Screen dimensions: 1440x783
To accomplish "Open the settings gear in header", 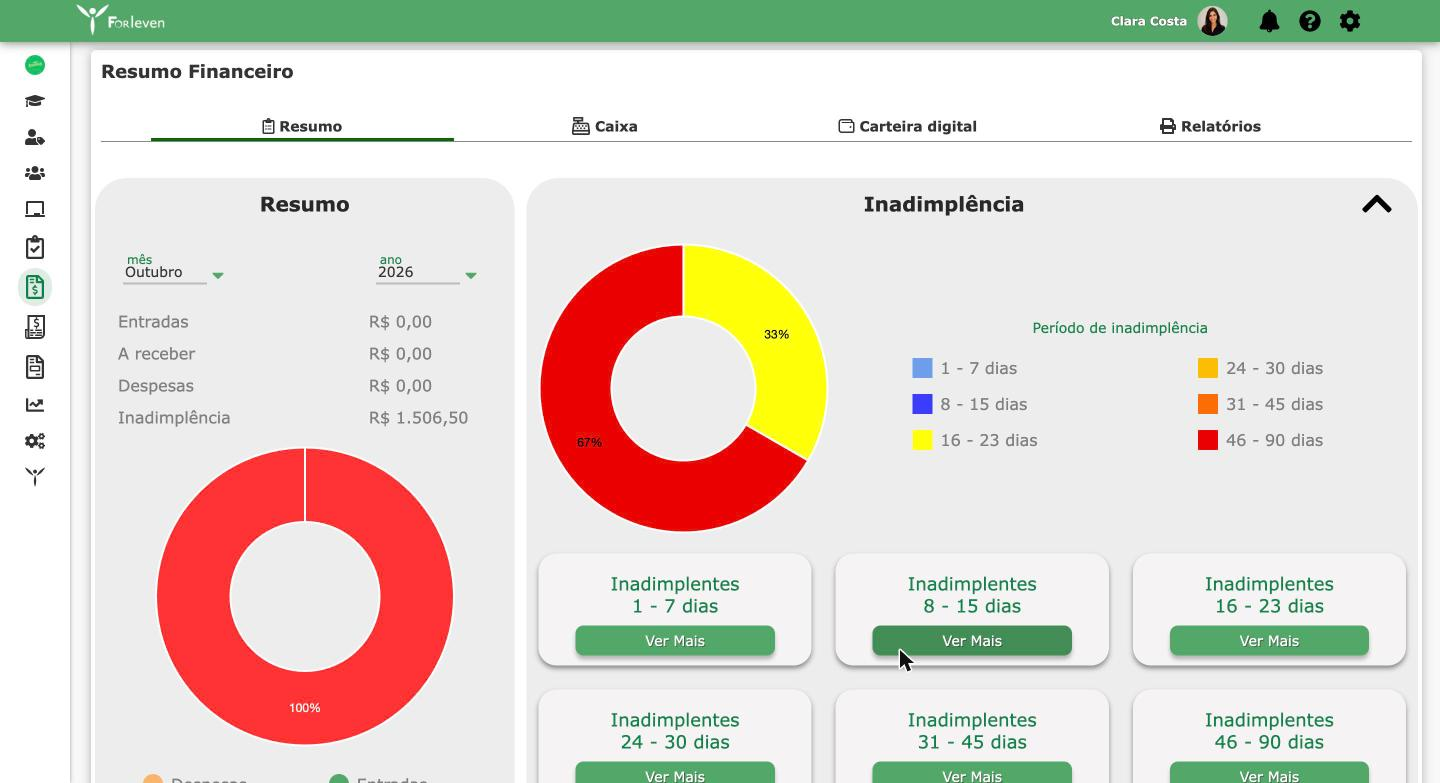I will (x=1350, y=21).
